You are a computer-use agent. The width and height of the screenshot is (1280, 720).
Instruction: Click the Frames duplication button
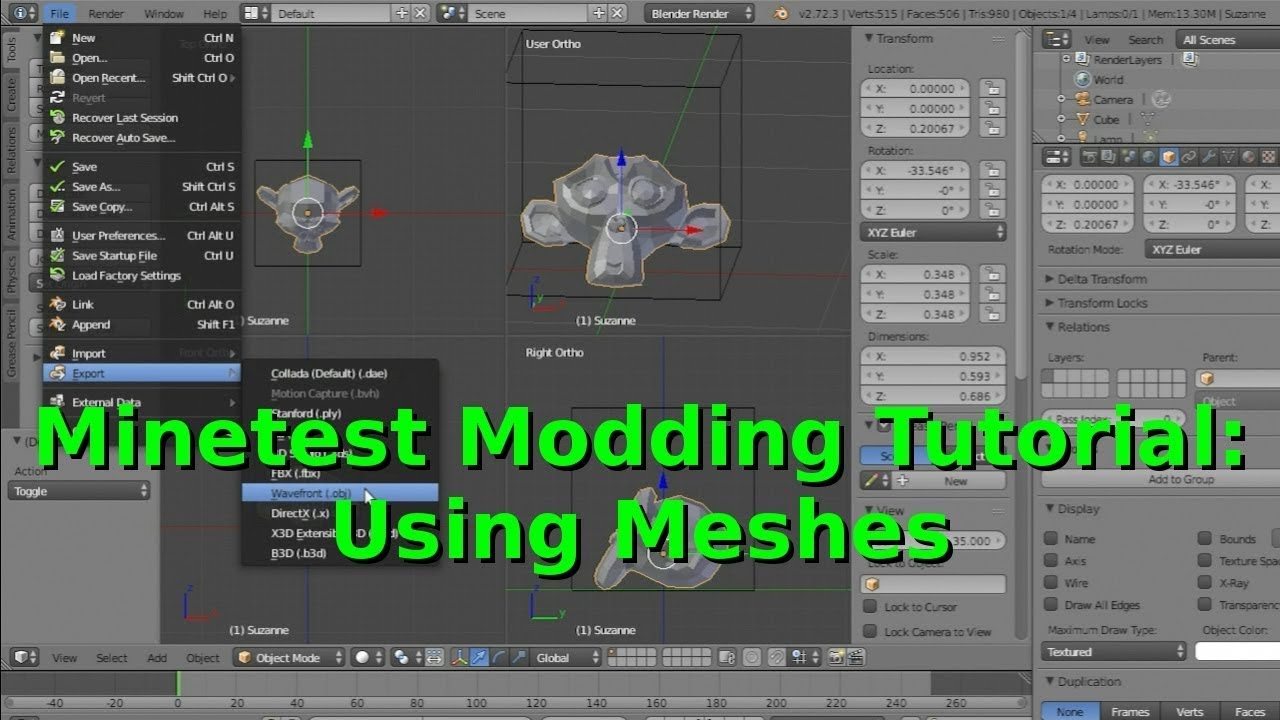(x=1130, y=712)
